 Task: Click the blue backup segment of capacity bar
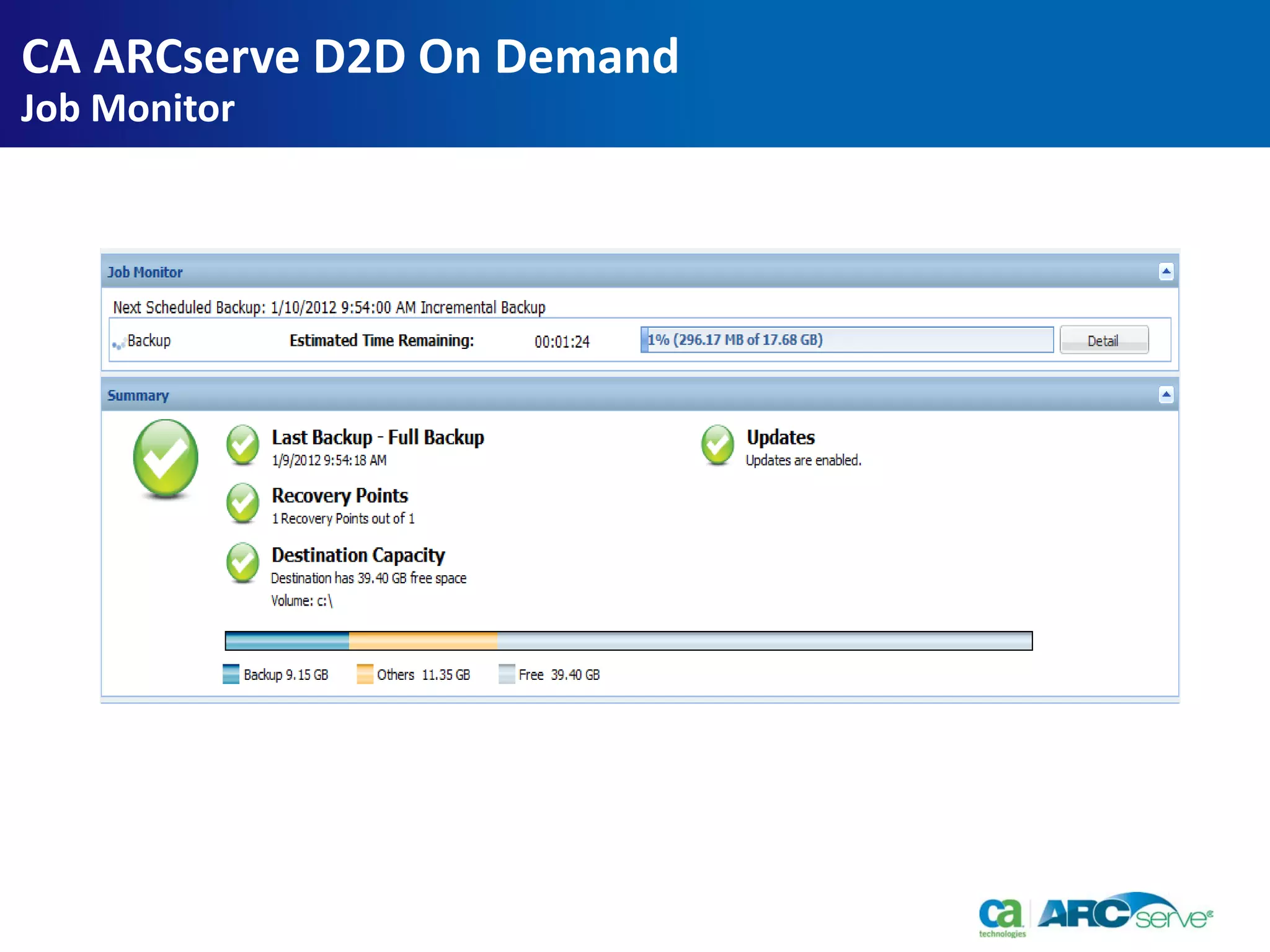click(x=287, y=641)
